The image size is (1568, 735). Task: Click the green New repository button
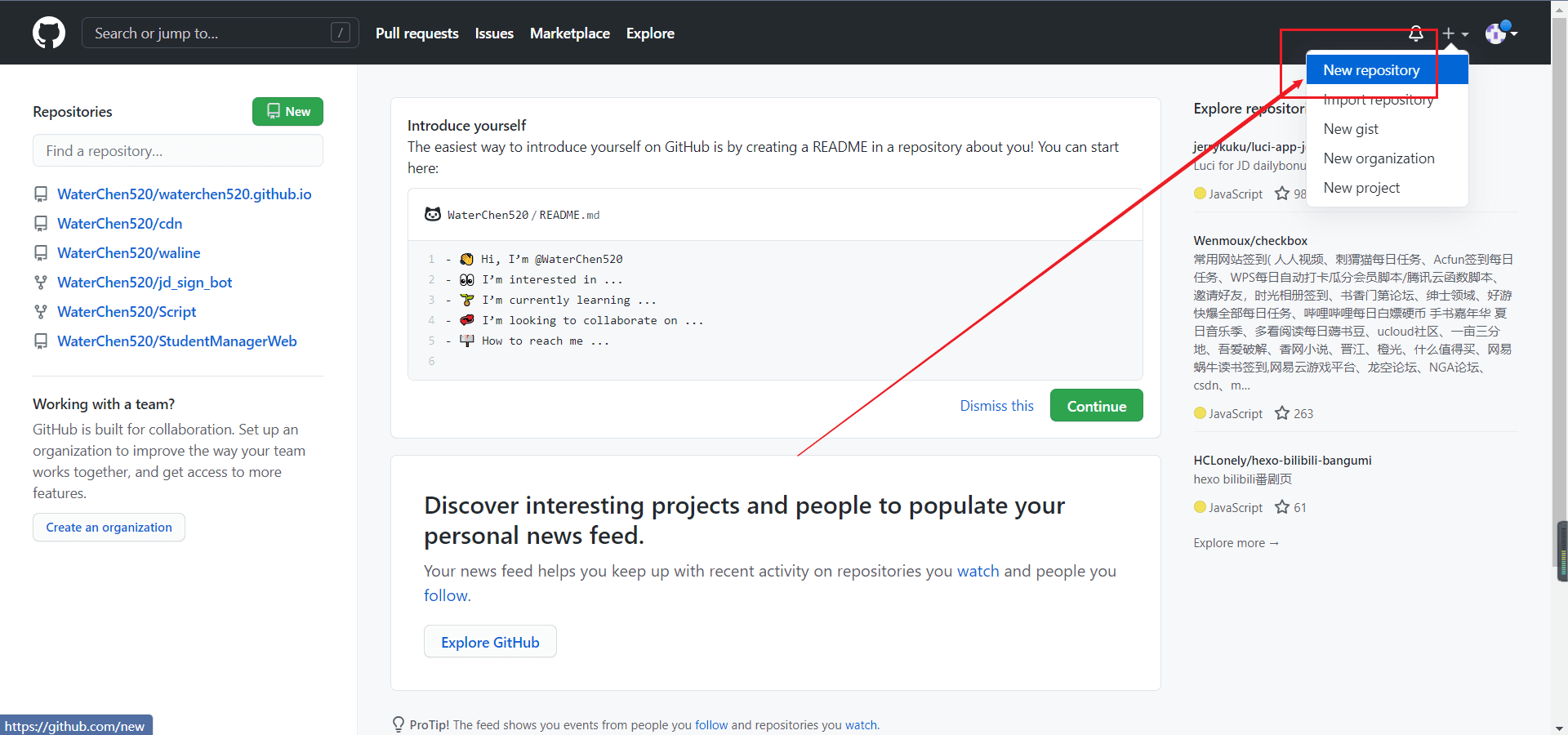(x=287, y=112)
